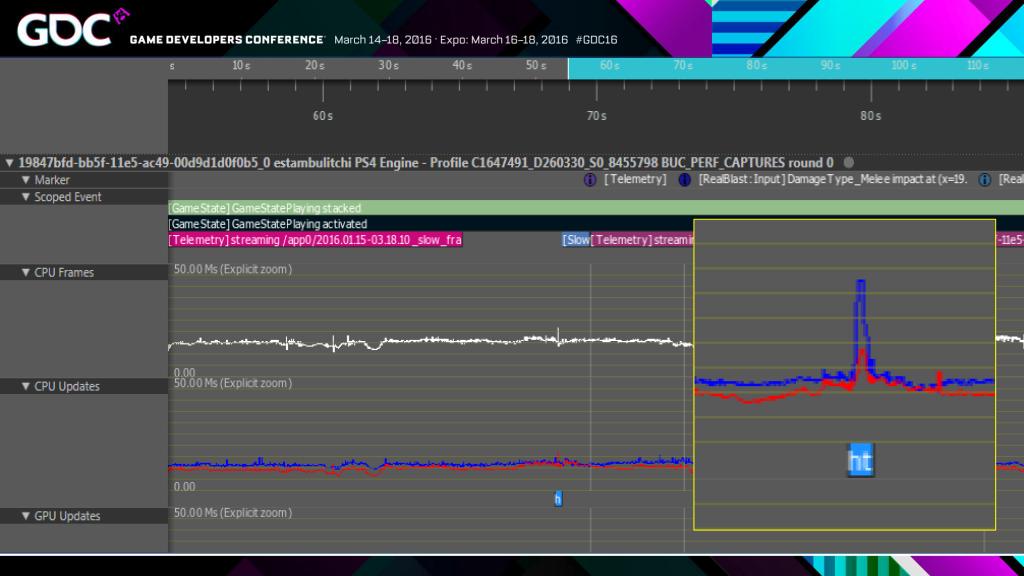This screenshot has height=576, width=1024.
Task: Click the RealBlast Input marker info icon
Action: pos(685,180)
